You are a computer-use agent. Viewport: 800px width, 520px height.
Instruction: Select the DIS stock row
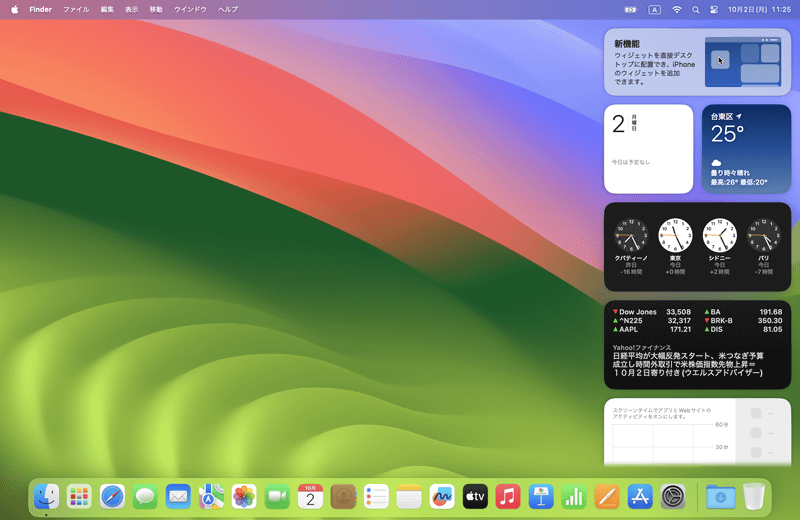[743, 330]
